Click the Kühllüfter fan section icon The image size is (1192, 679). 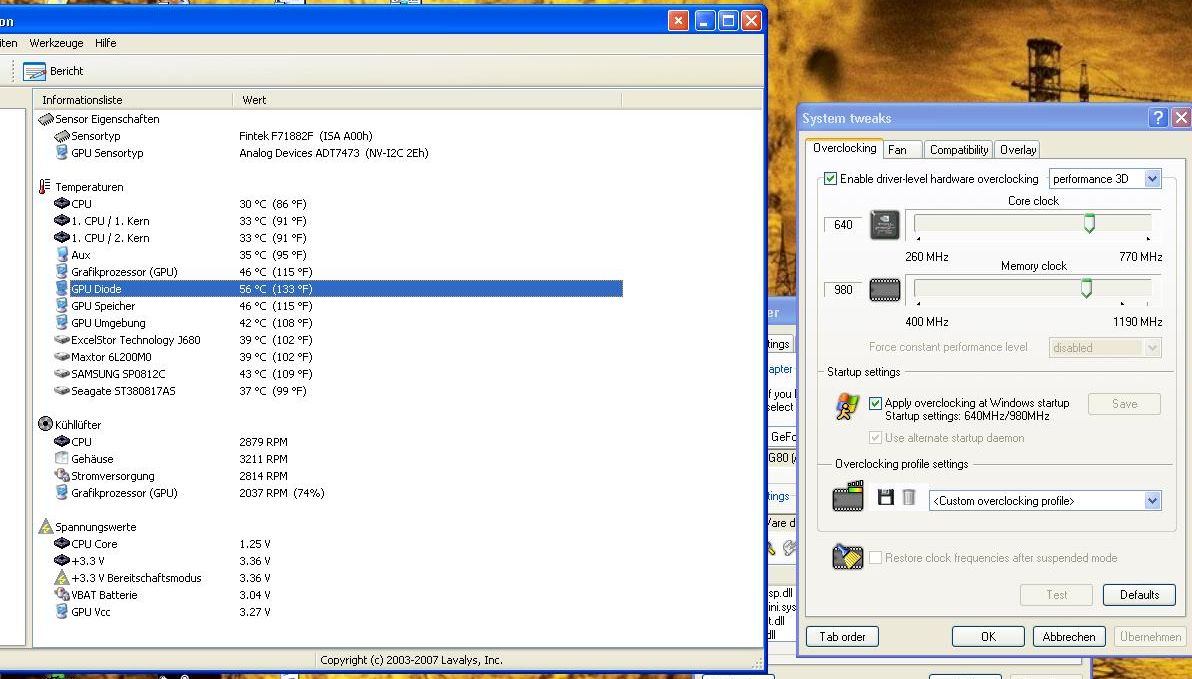tap(45, 424)
